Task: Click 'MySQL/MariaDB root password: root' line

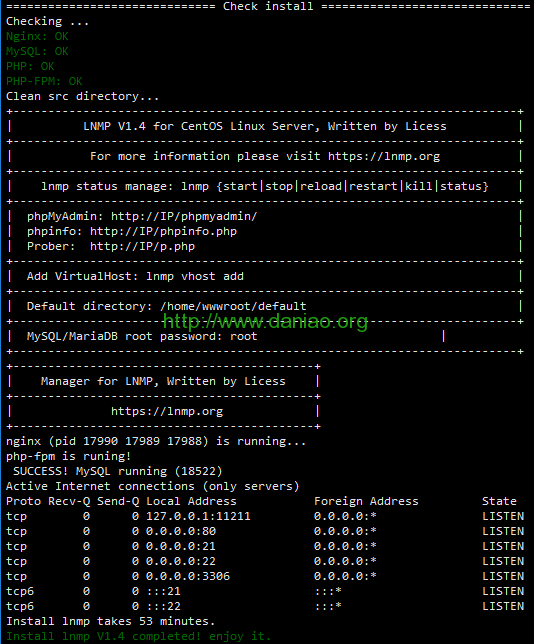Action: 142,336
